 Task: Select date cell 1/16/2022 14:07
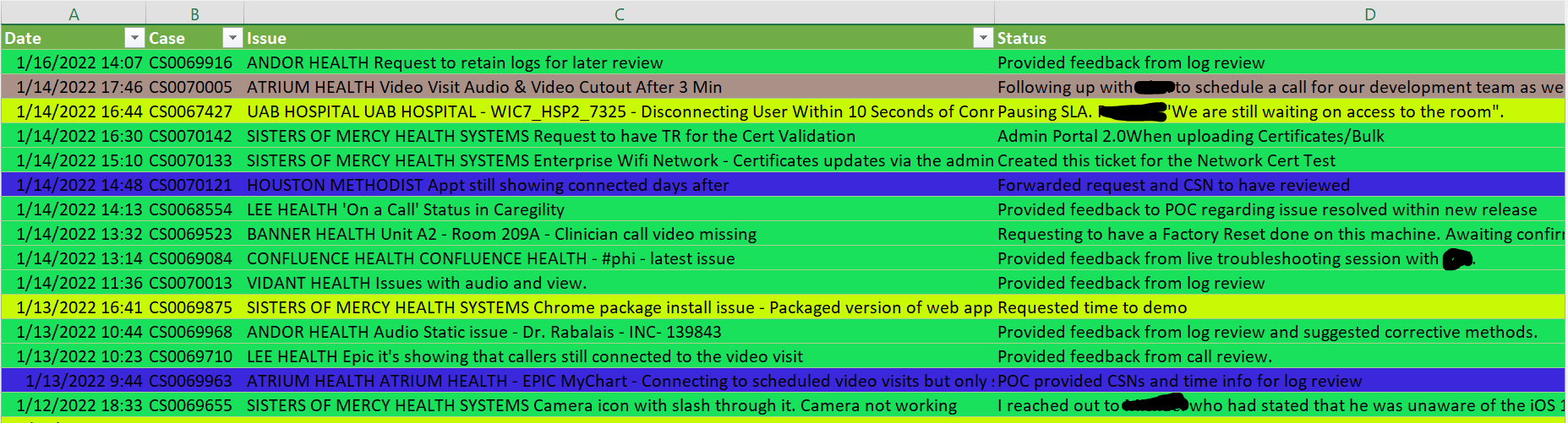(x=74, y=62)
